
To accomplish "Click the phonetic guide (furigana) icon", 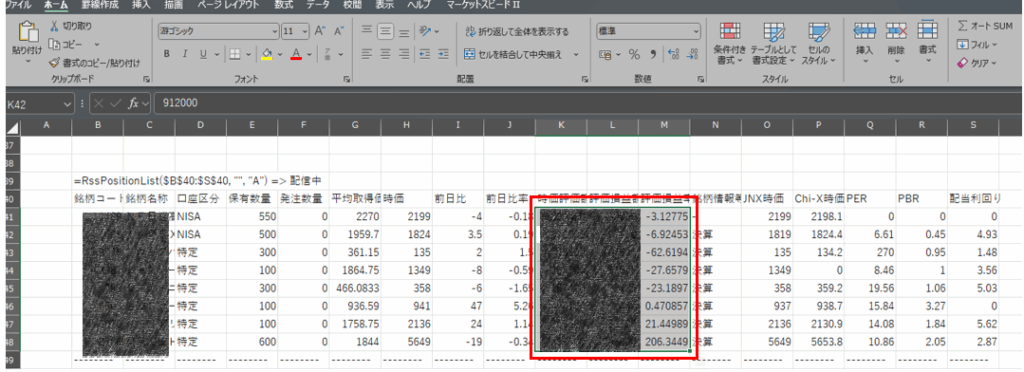I will tap(328, 54).
